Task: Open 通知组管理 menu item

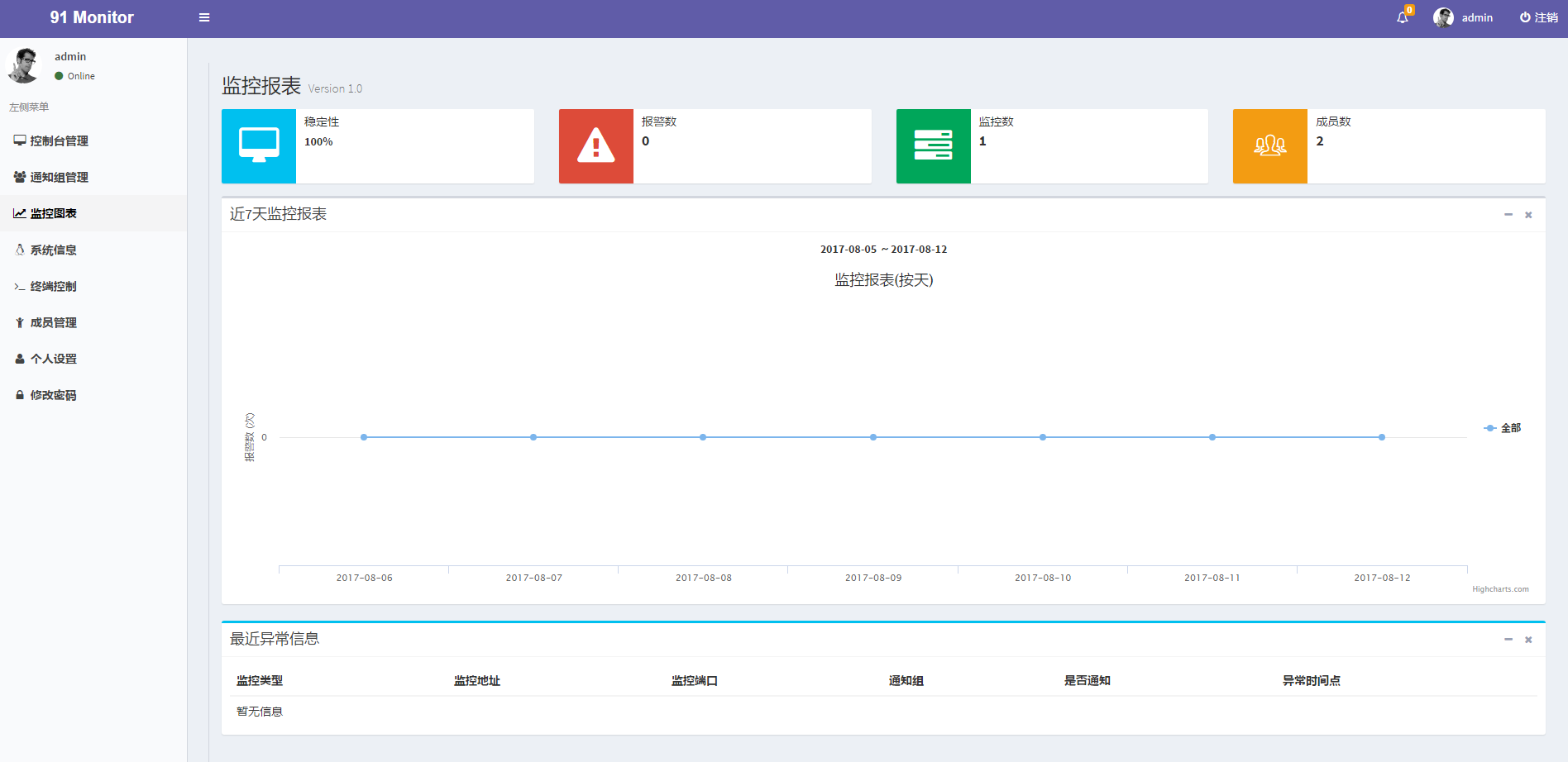Action: (93, 177)
